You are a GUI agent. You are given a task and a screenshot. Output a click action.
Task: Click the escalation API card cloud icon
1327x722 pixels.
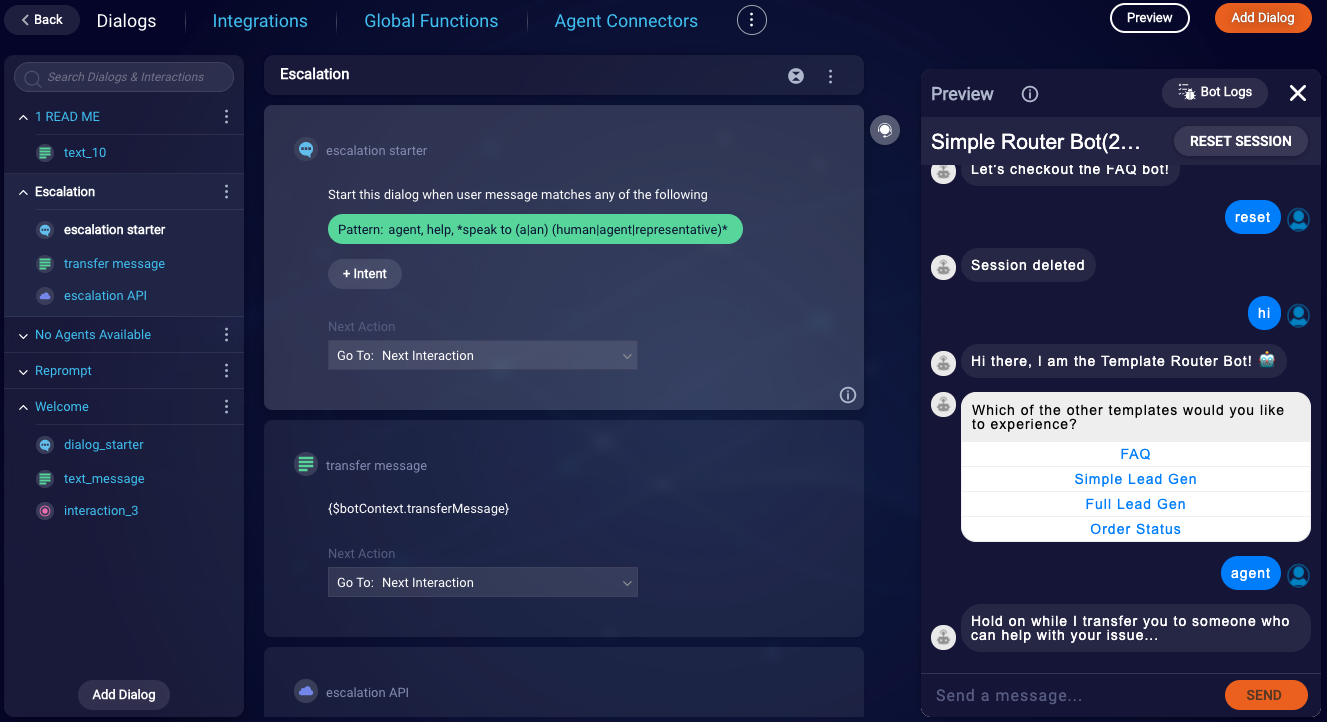(x=306, y=691)
